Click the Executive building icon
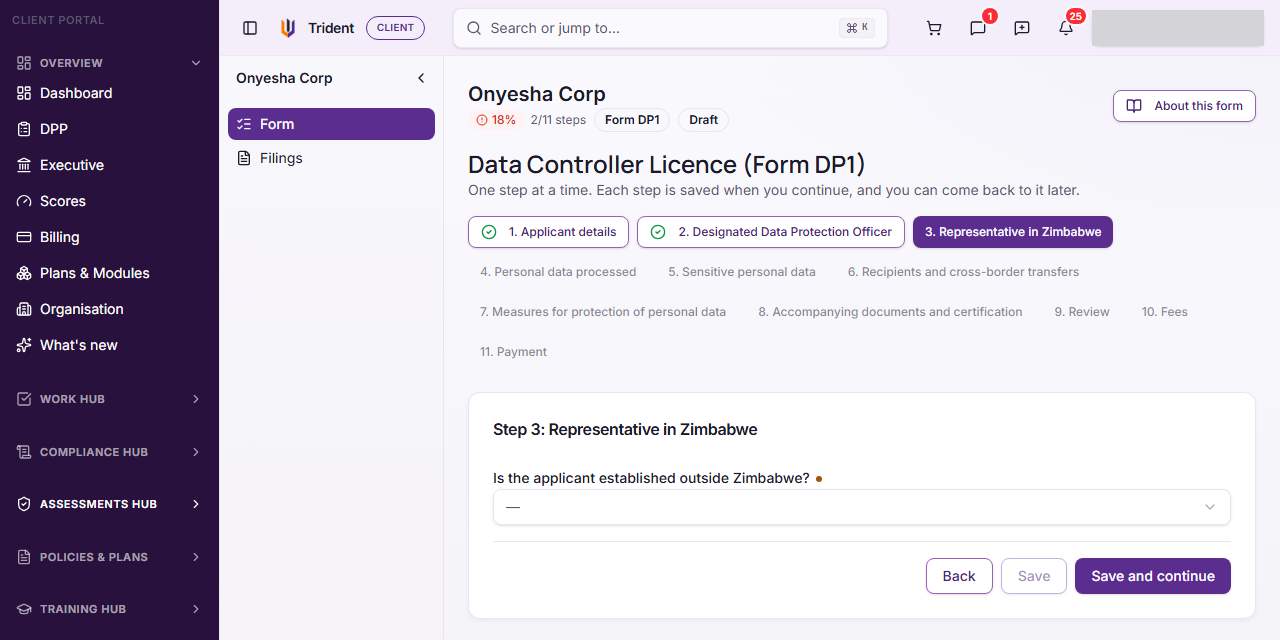 click(x=24, y=165)
